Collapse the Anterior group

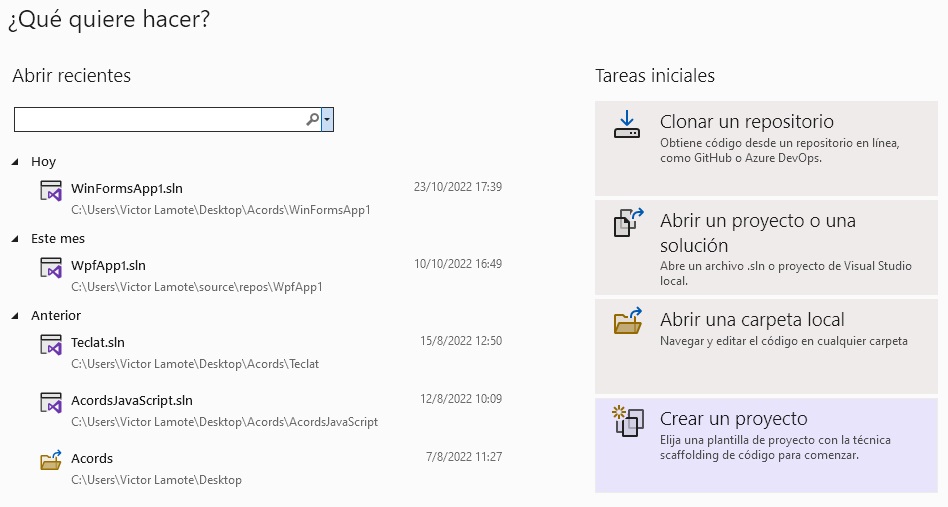16,315
